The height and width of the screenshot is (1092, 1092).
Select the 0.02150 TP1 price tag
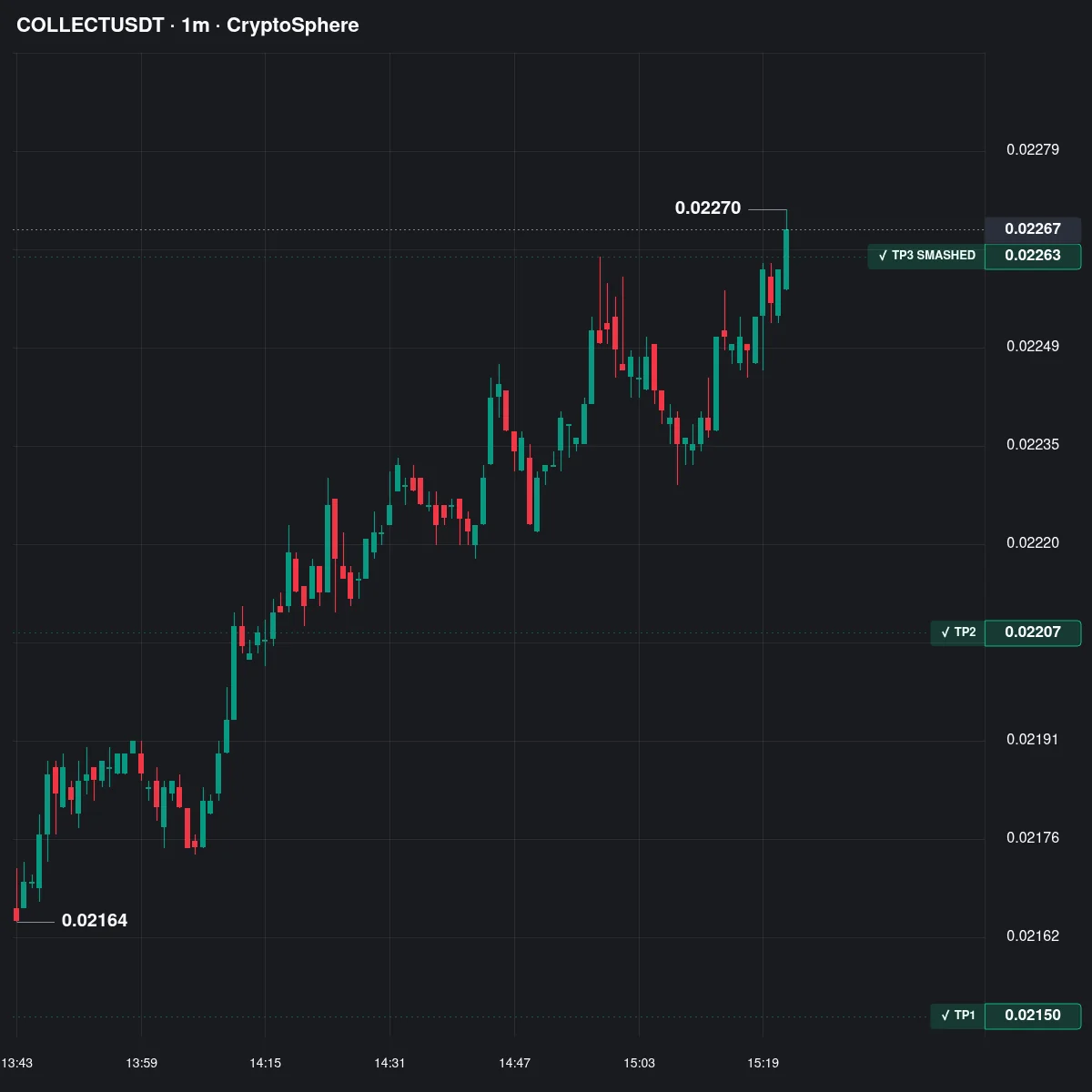(x=1033, y=1016)
